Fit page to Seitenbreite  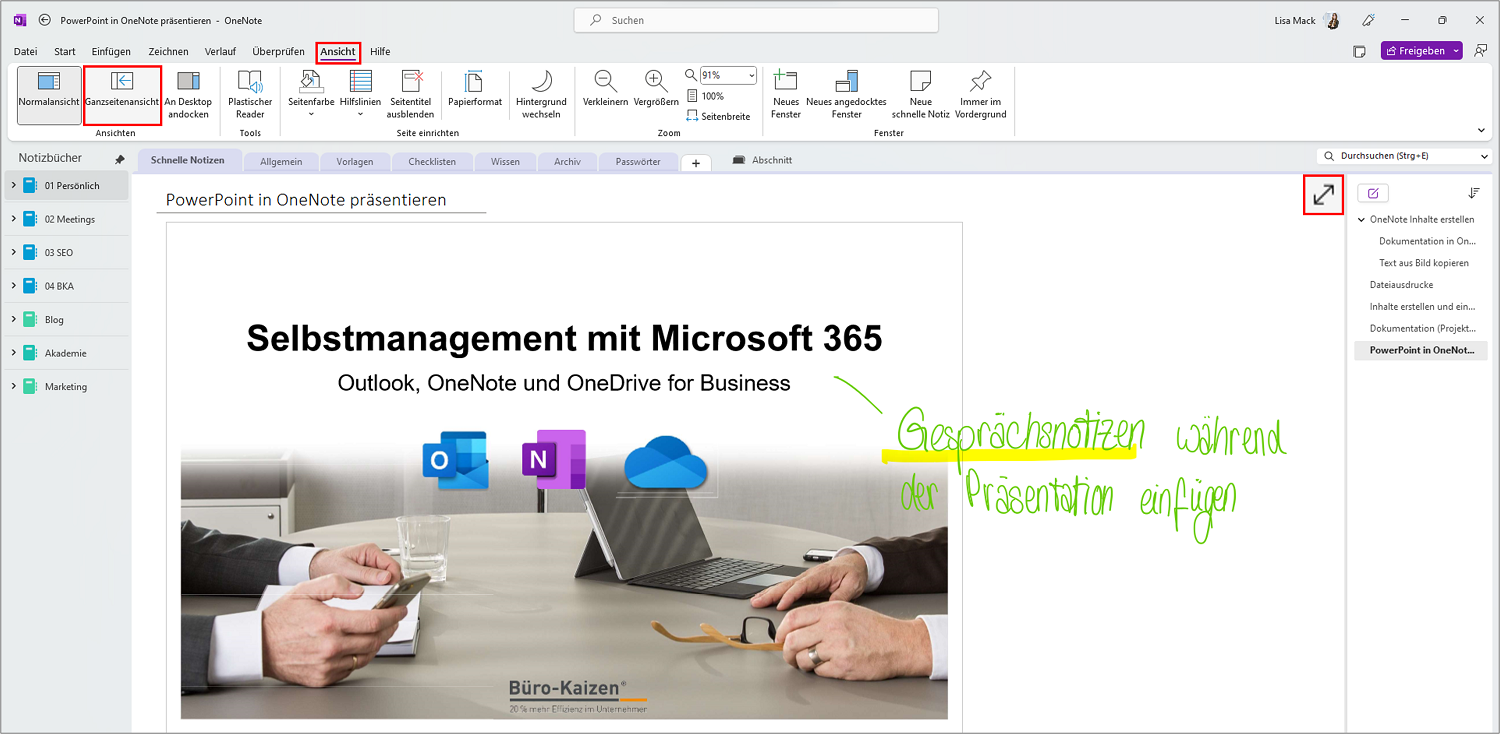(718, 116)
